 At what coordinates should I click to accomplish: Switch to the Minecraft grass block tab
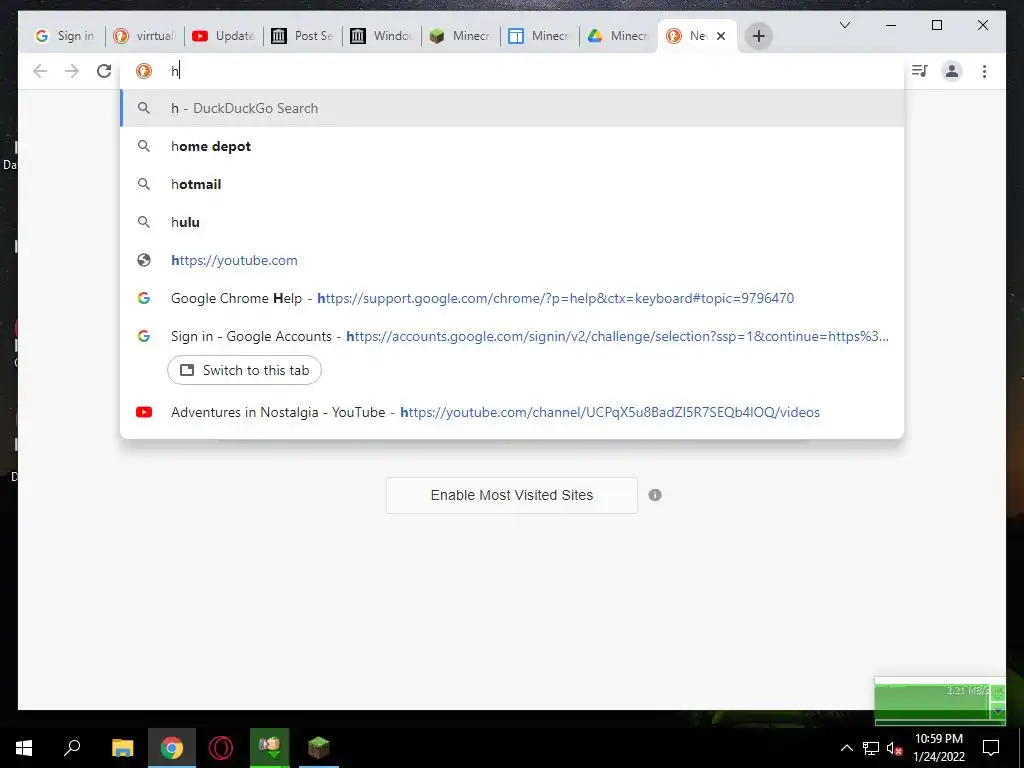coord(461,36)
